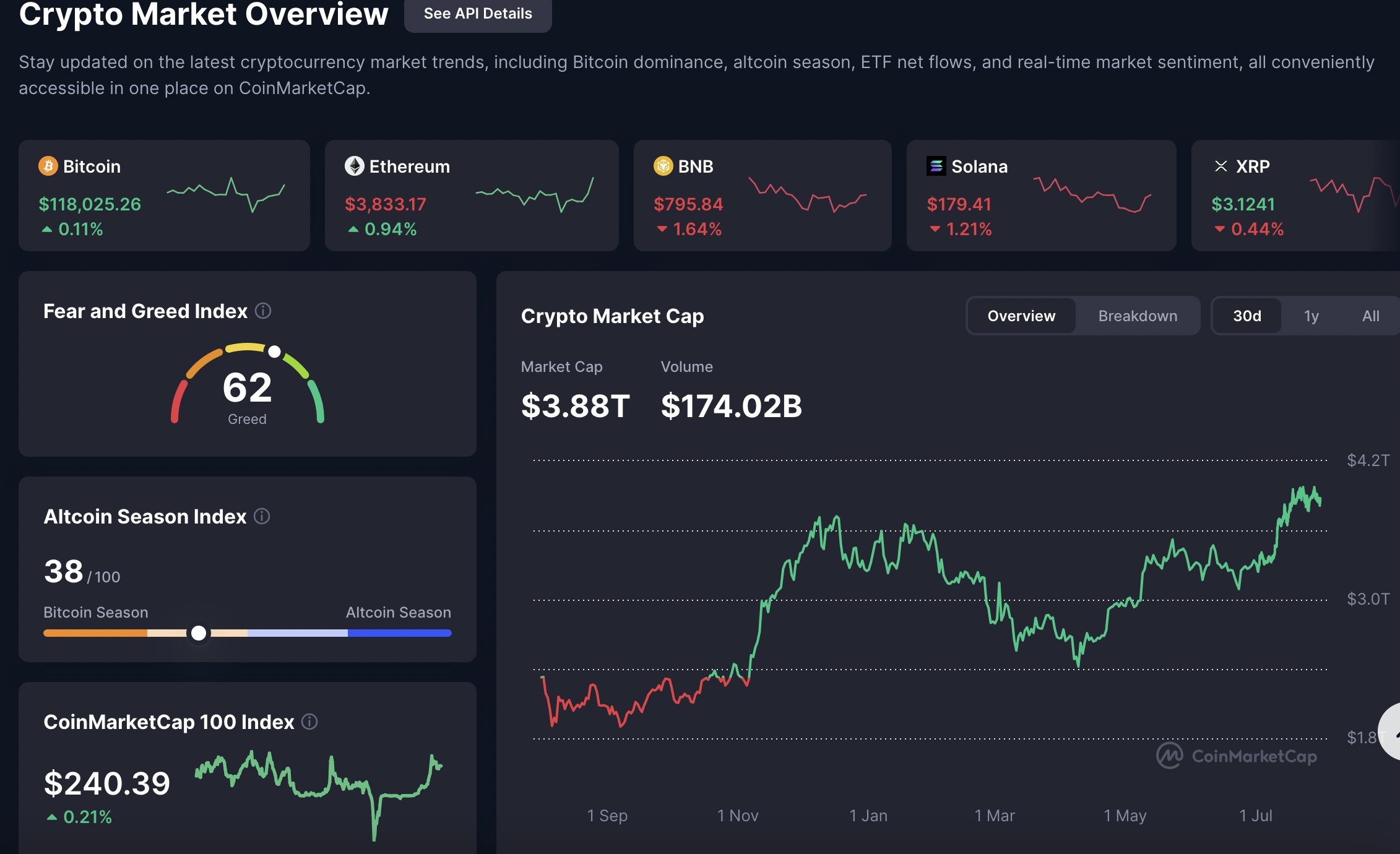This screenshot has width=1400, height=854.
Task: Click the Volume value $174.02B
Action: 732,406
